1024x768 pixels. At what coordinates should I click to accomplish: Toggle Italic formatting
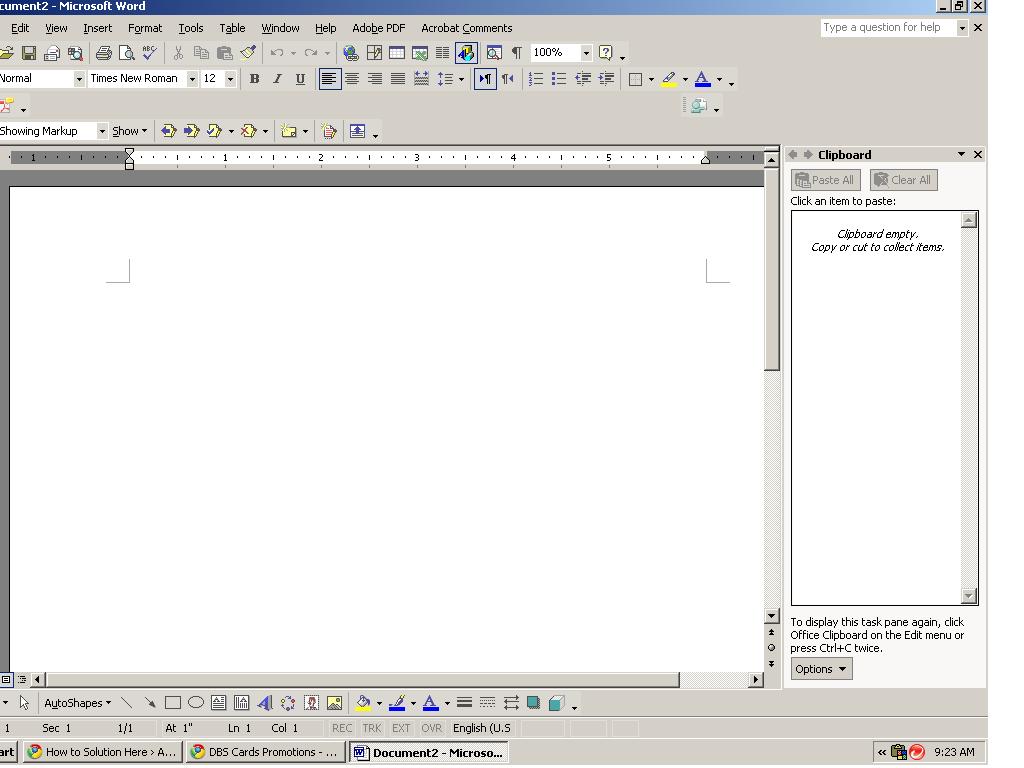(278, 79)
